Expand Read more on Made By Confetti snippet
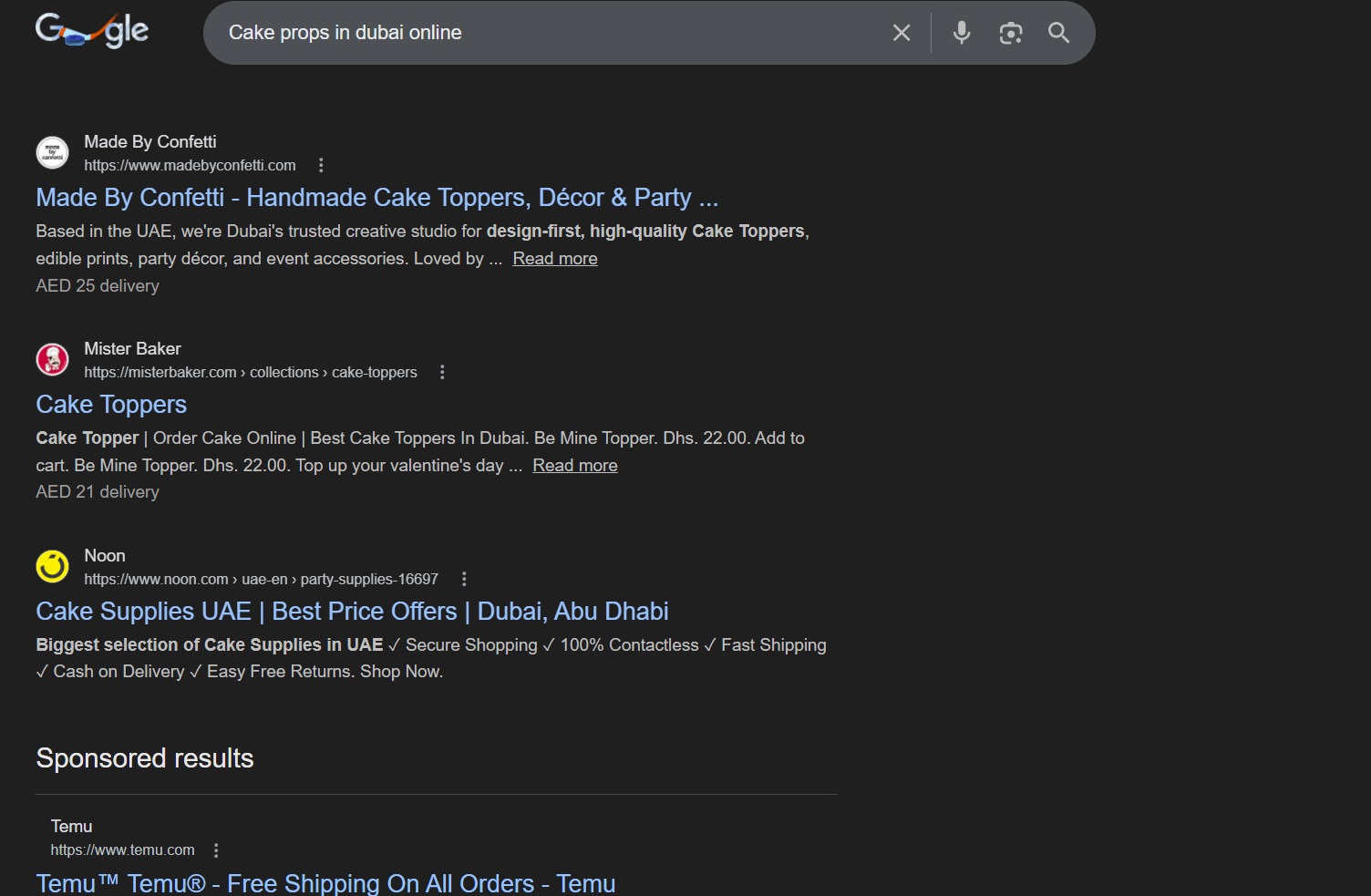This screenshot has height=896, width=1371. [x=554, y=259]
